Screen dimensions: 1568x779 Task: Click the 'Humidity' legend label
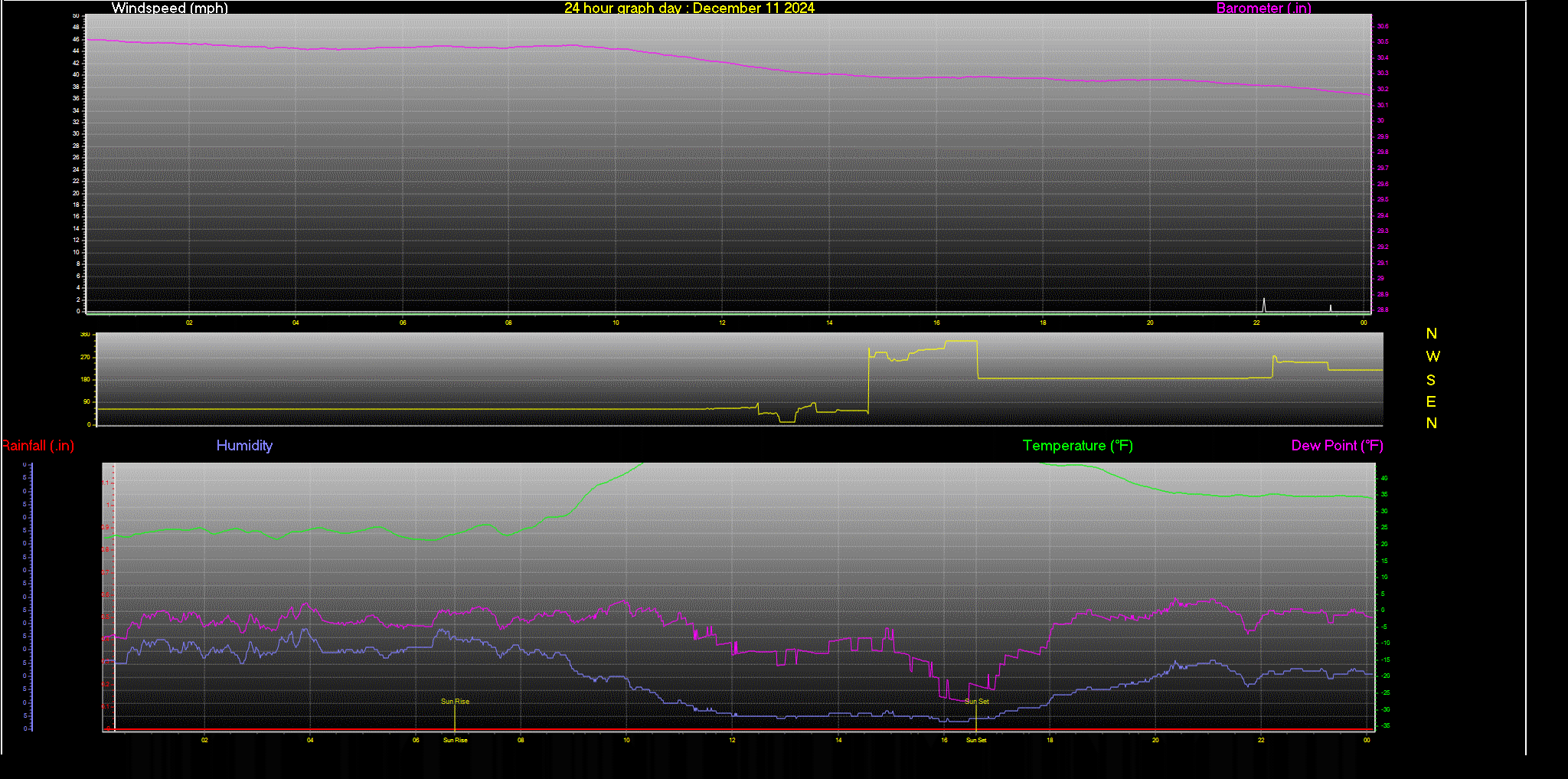point(244,445)
